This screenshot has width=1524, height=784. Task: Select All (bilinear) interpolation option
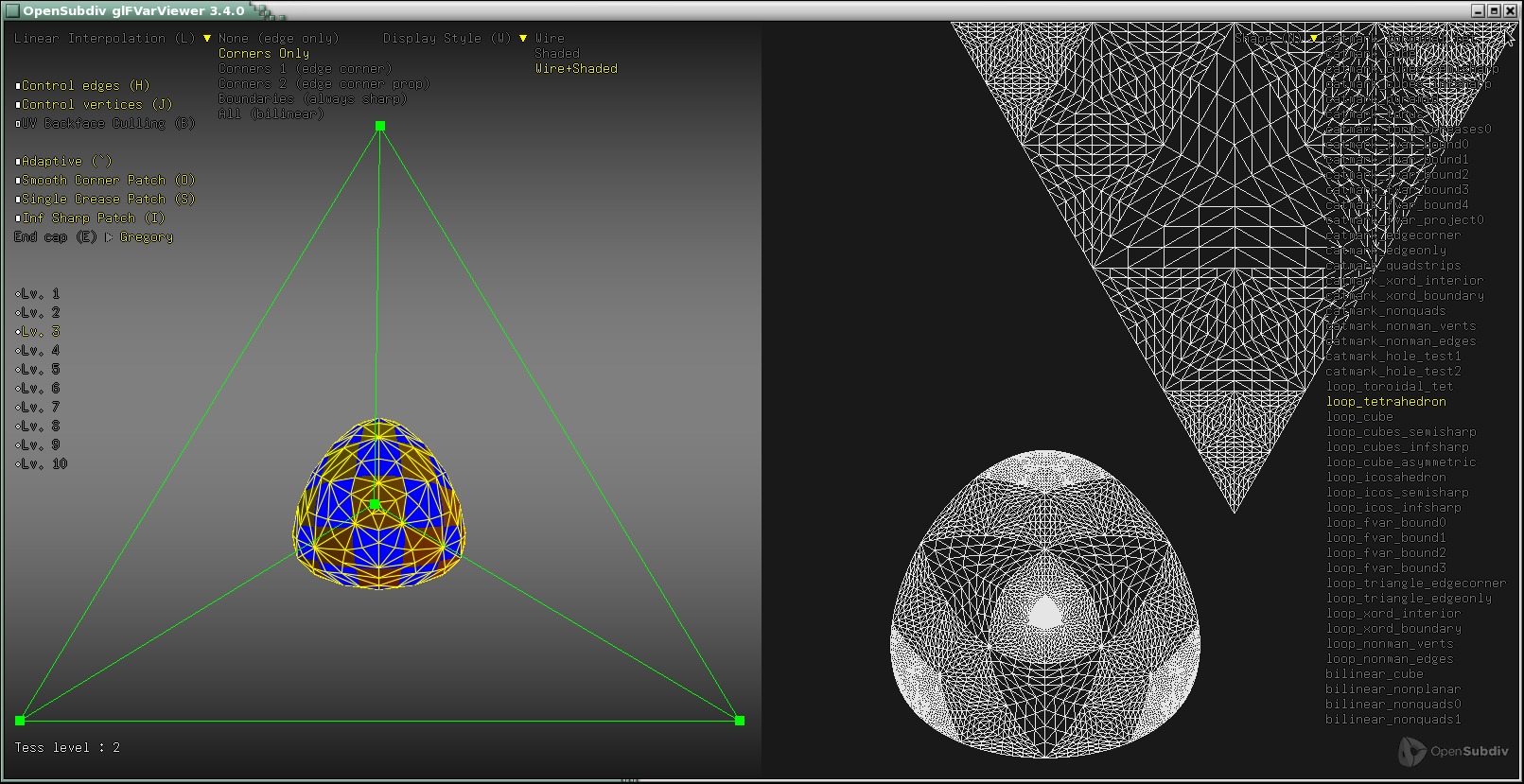click(x=271, y=114)
